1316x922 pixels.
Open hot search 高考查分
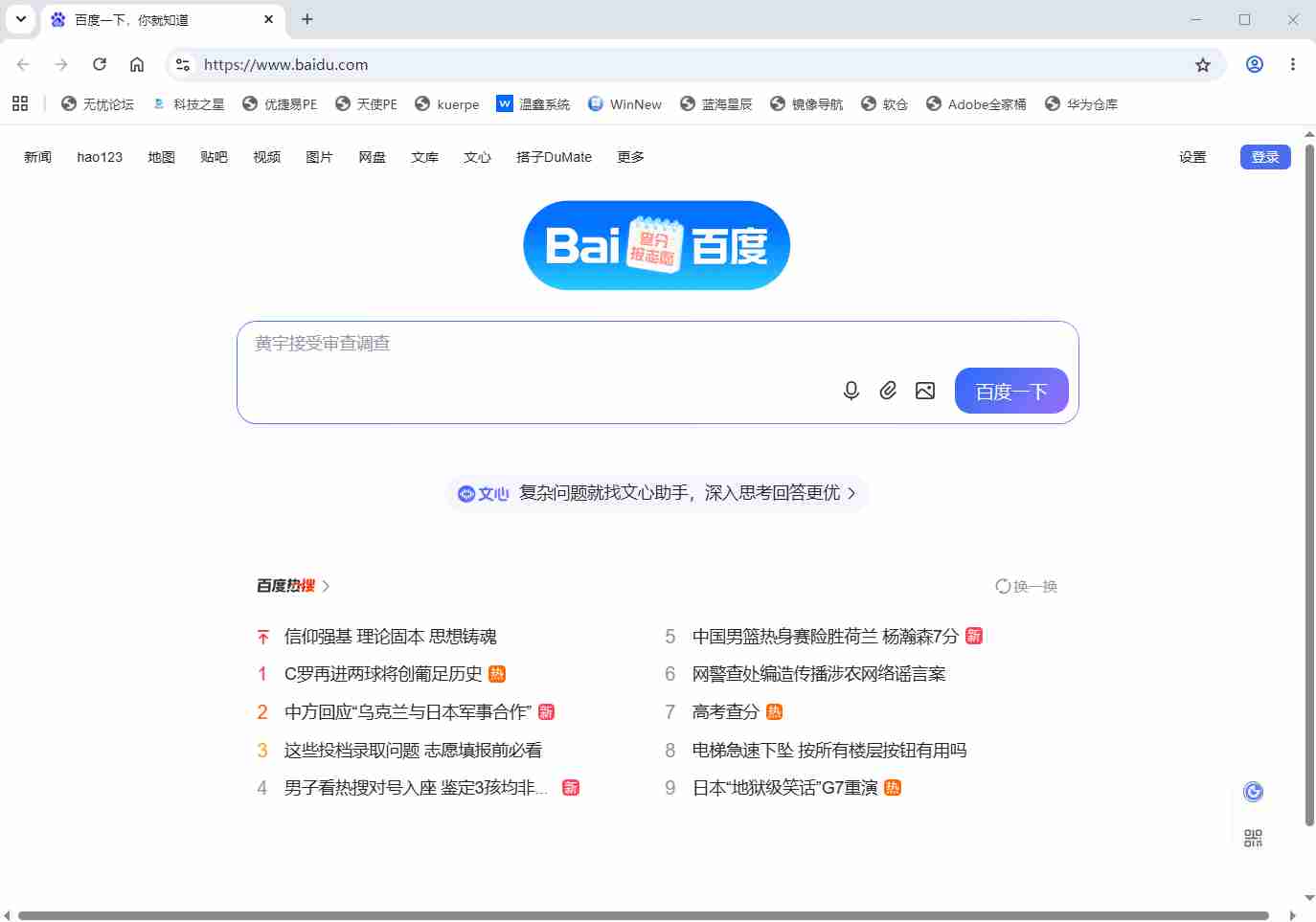(726, 712)
